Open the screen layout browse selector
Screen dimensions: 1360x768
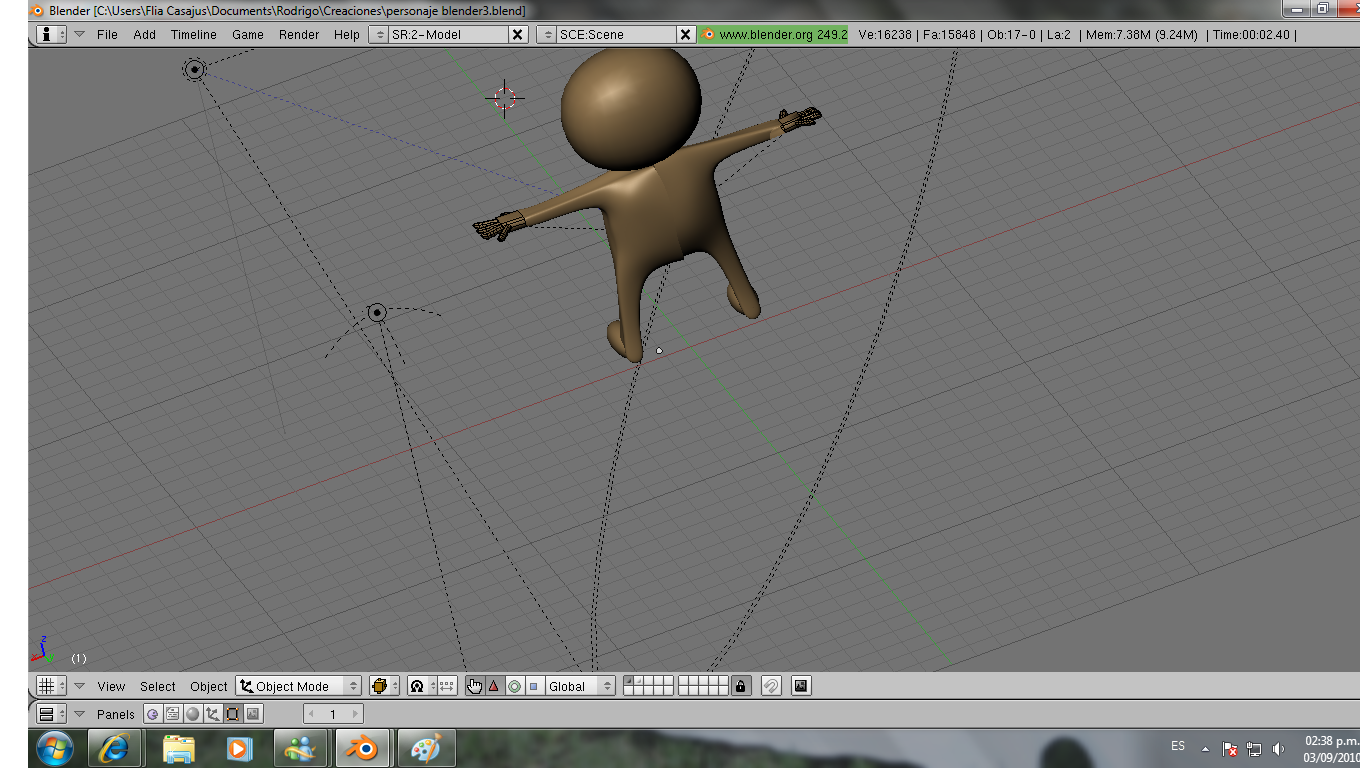coord(379,34)
